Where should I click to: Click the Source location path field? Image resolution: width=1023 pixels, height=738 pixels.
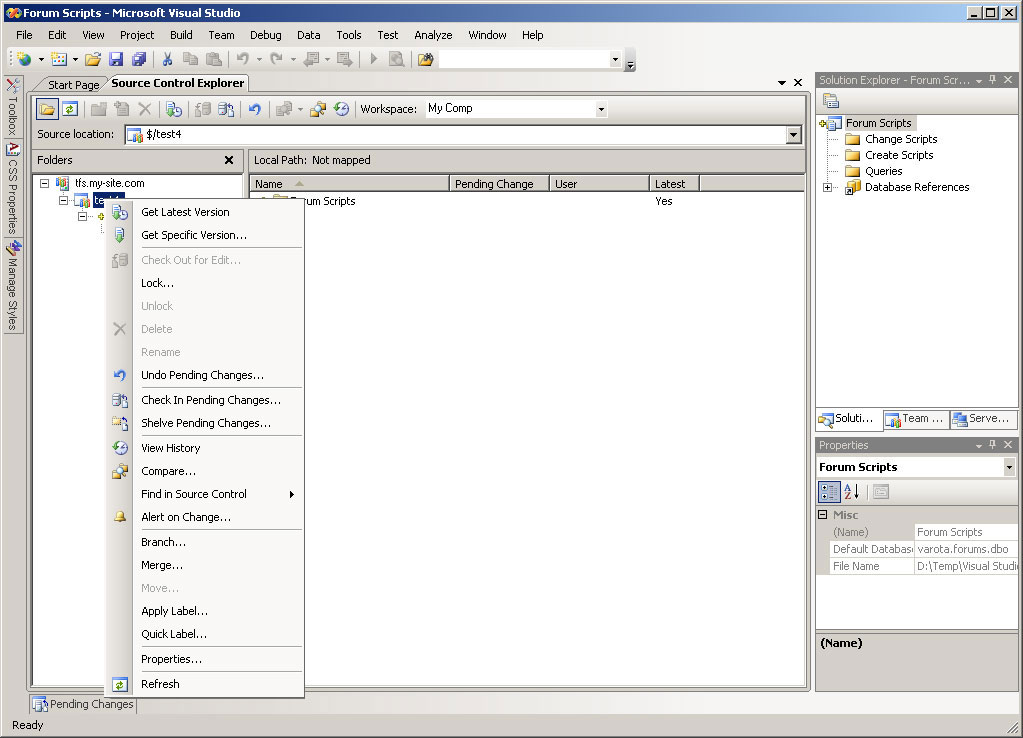point(455,135)
